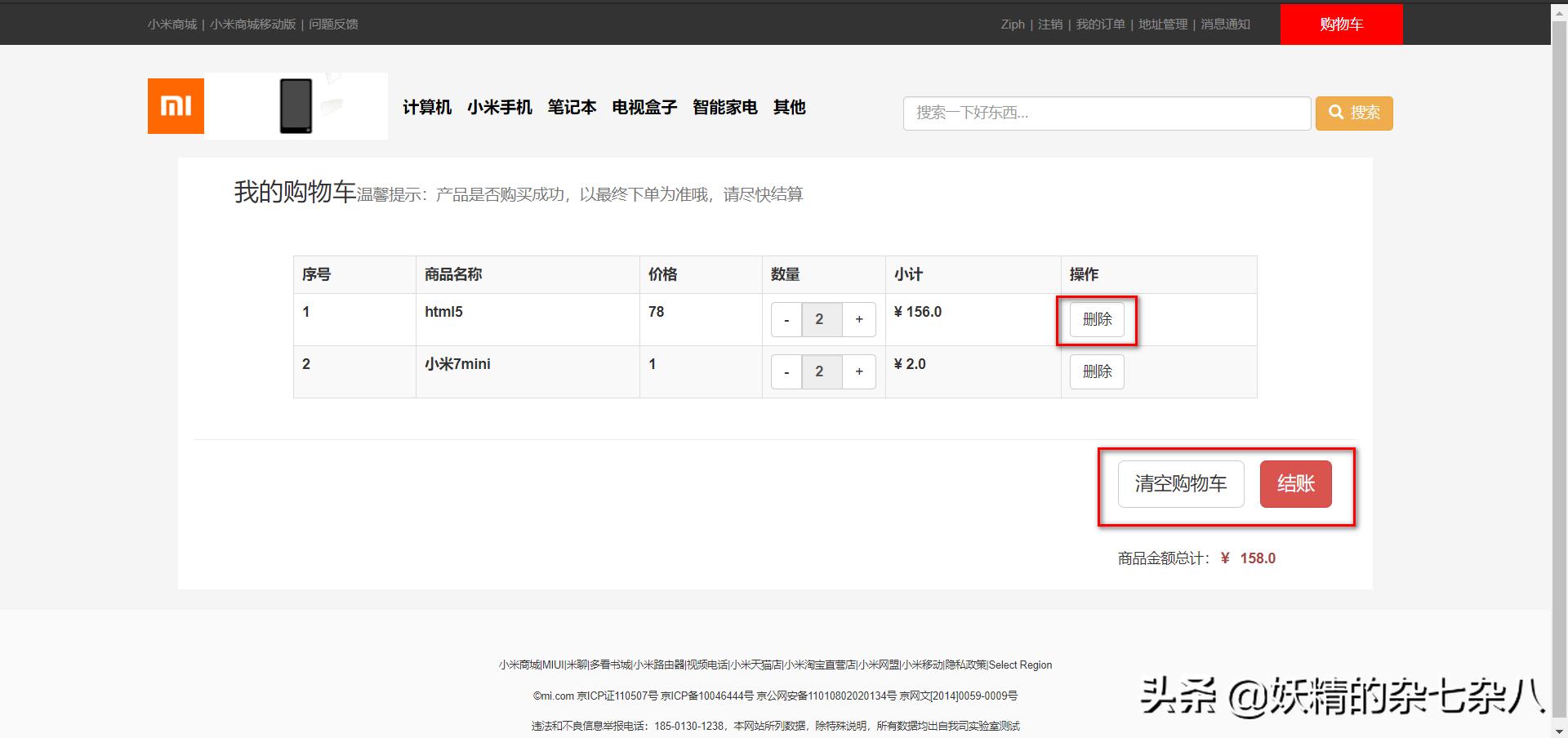The image size is (1568, 738).
Task: Click the 结账 checkout button
Action: pyautogui.click(x=1295, y=483)
